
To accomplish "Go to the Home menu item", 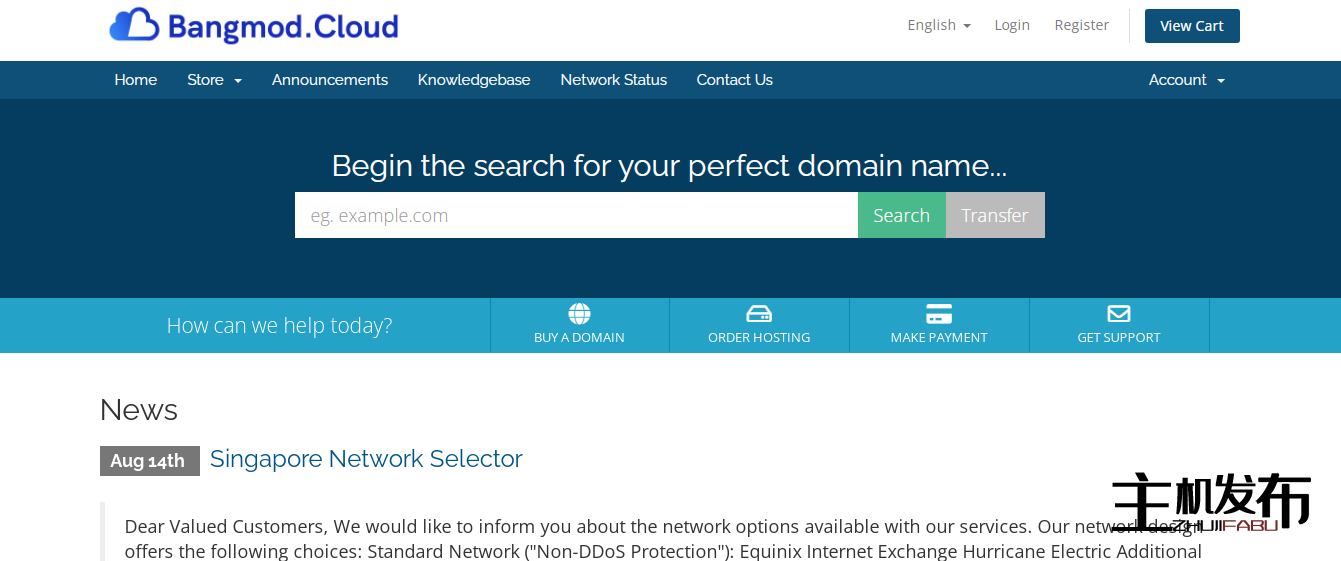I will click(135, 80).
